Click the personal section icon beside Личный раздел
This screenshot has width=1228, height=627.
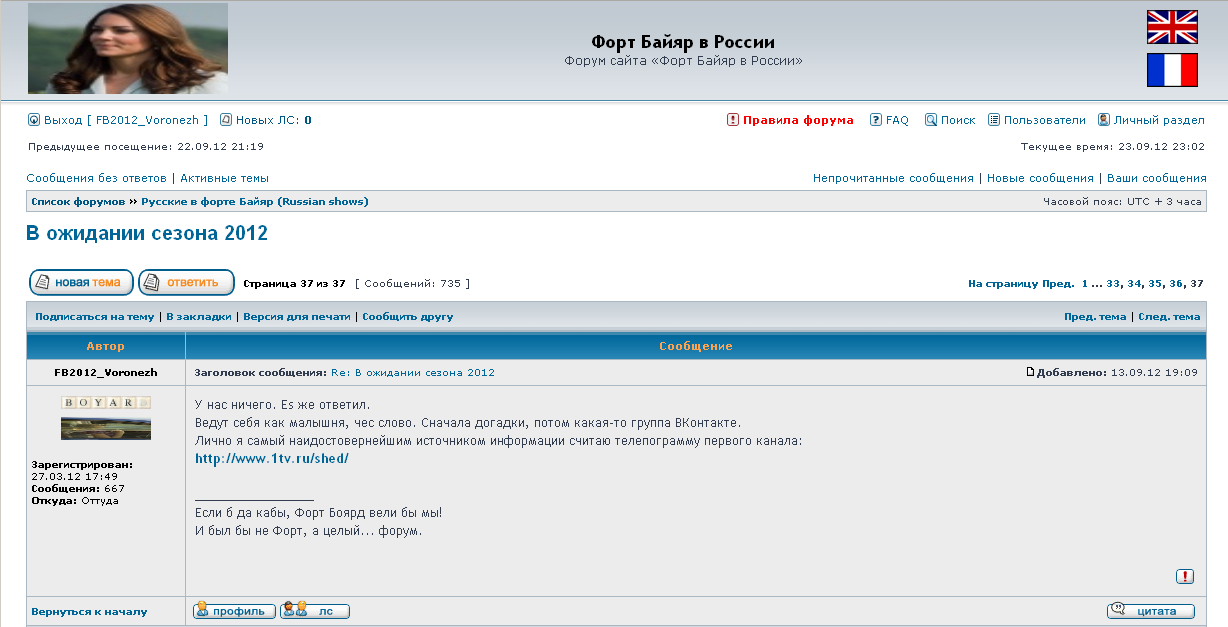(x=1104, y=120)
